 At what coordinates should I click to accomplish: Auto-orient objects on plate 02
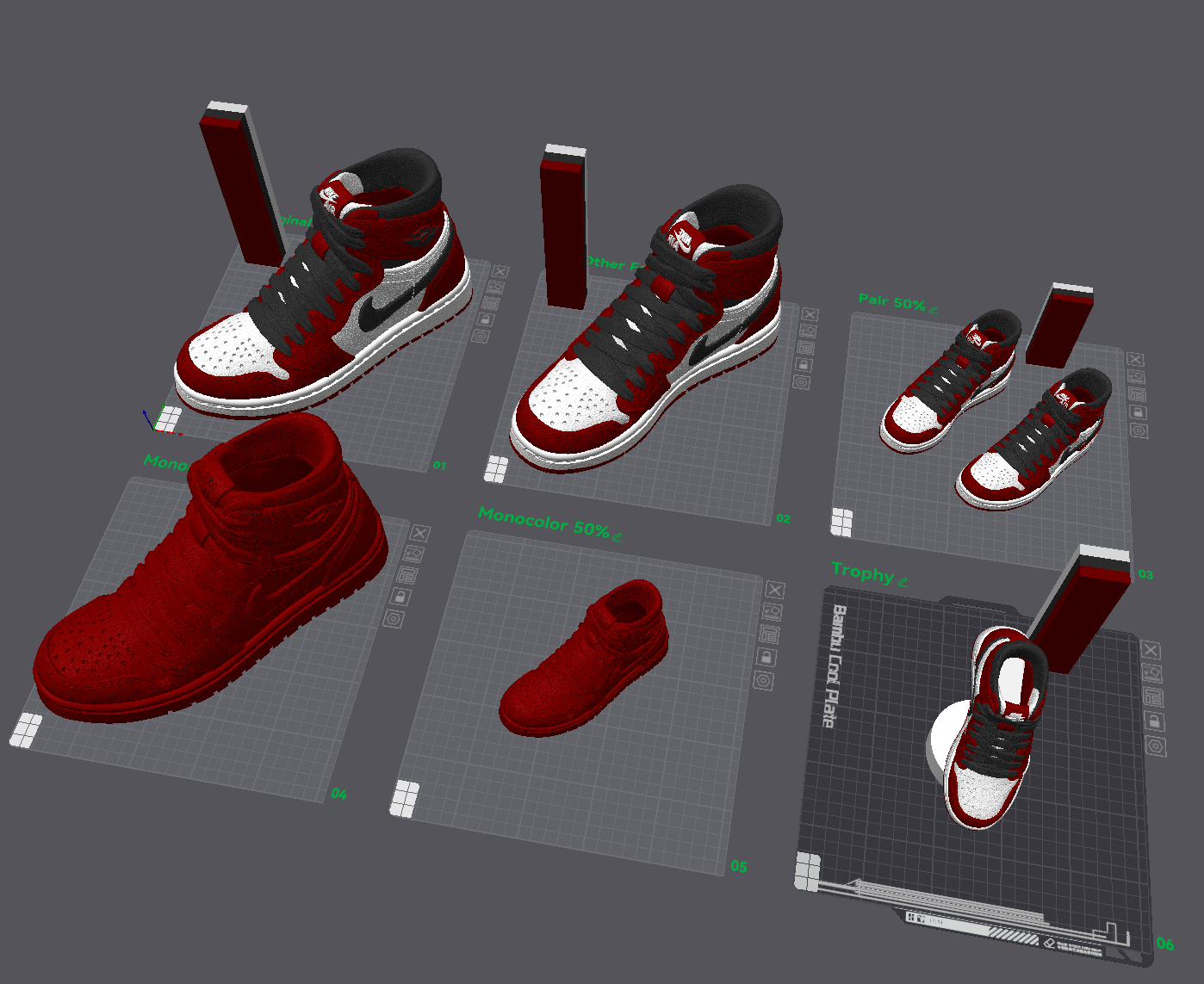pos(808,331)
